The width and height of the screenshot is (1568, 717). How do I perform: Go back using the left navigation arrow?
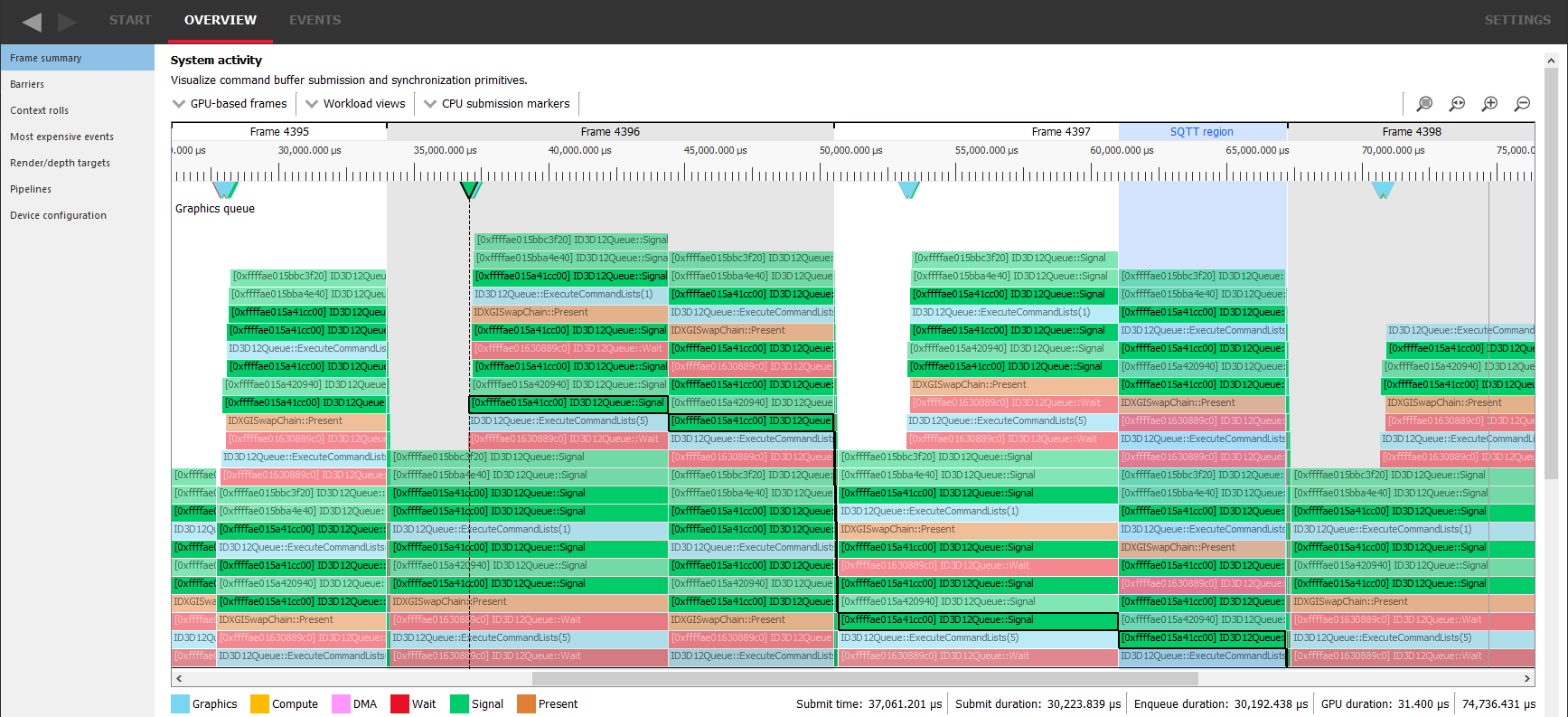click(32, 22)
